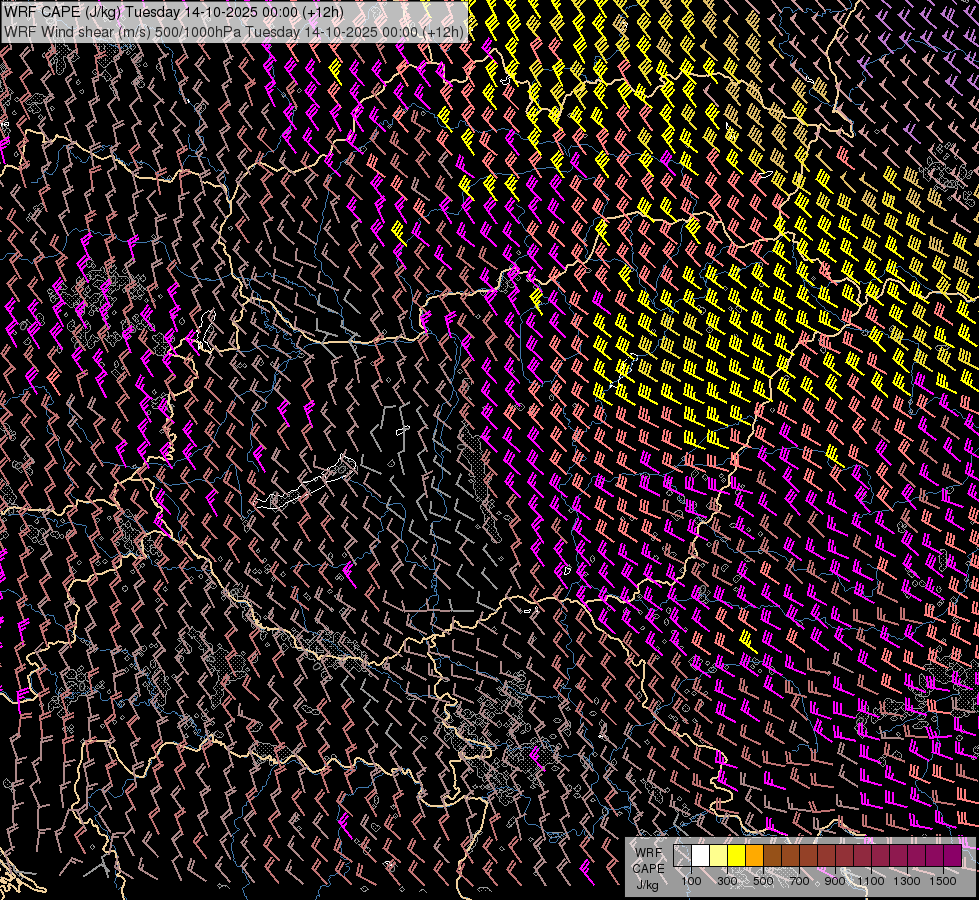
Task: Click the 900 value on the CAPE scale
Action: [x=835, y=881]
